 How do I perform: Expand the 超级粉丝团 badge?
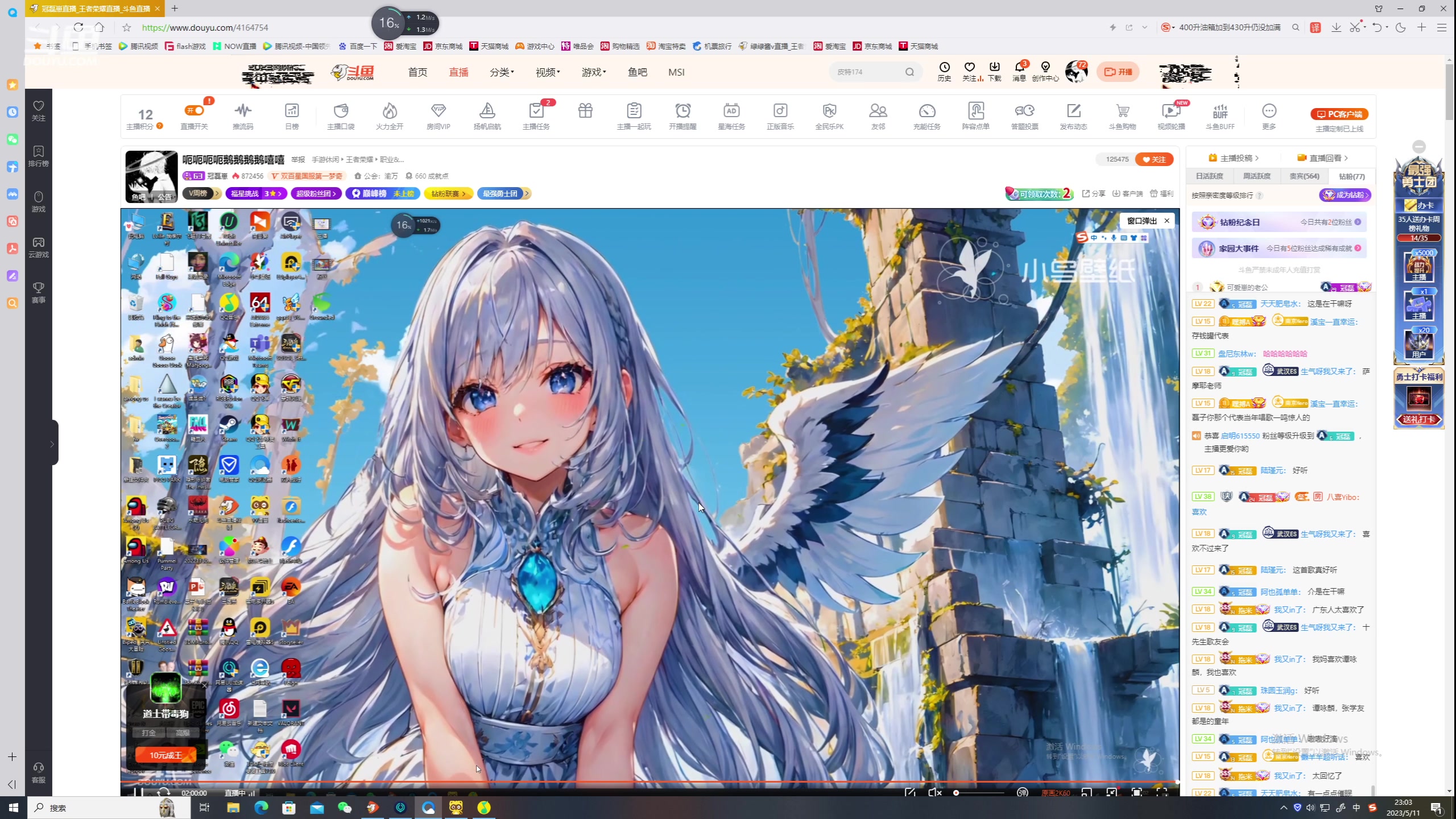[316, 193]
